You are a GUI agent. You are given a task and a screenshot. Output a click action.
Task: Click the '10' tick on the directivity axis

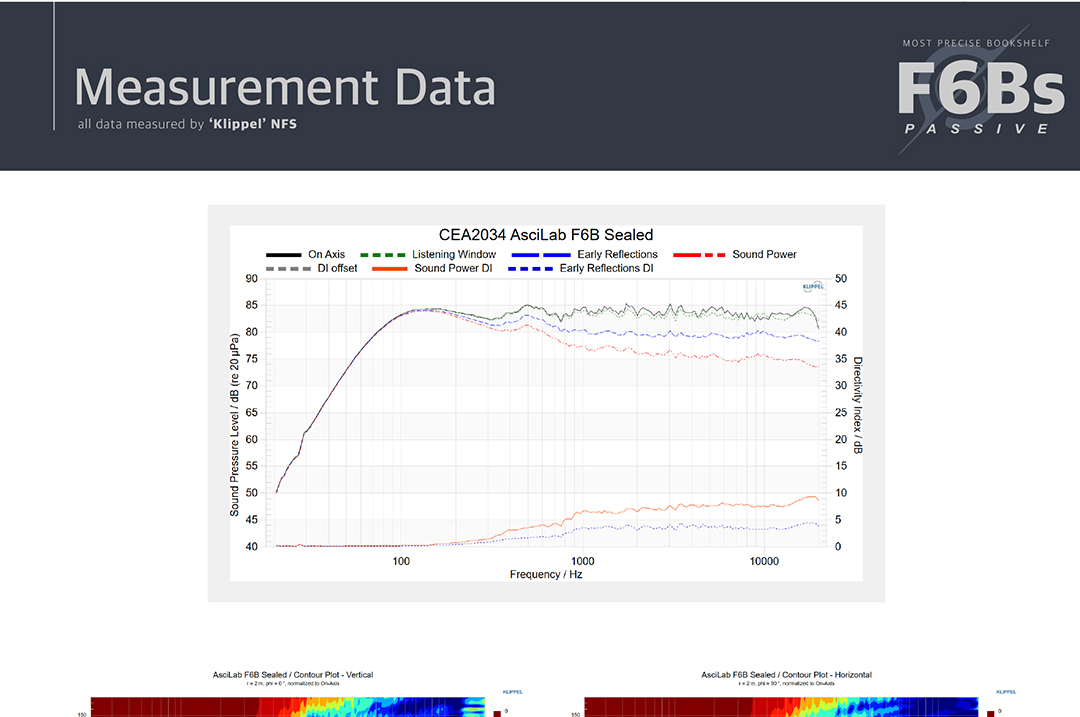coord(841,493)
